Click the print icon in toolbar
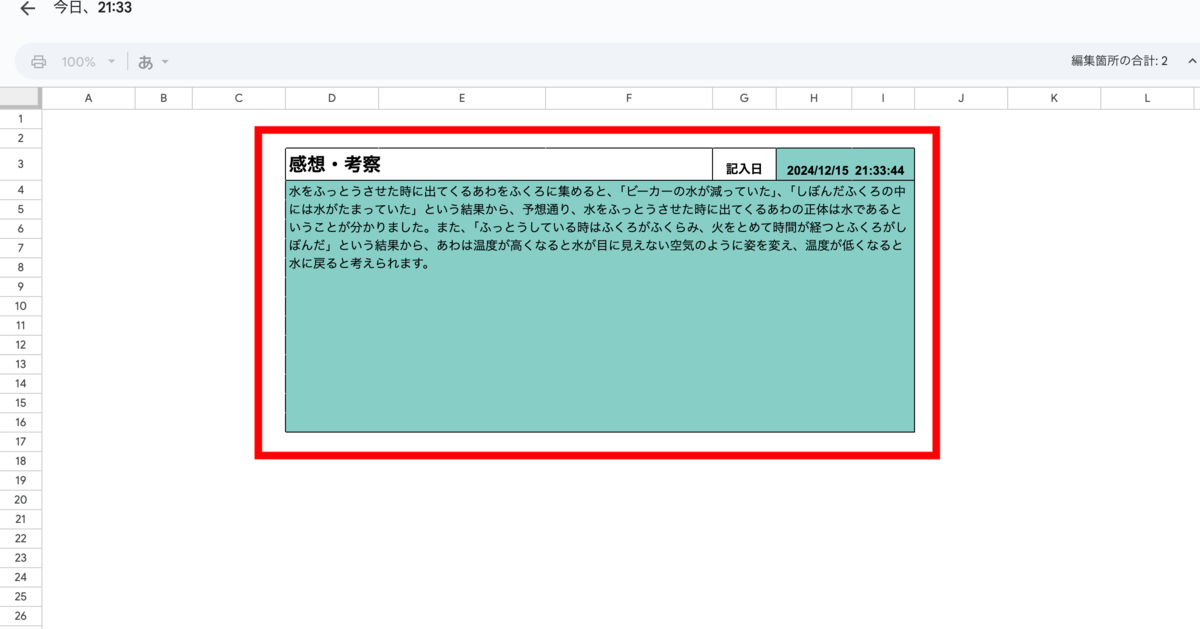Screen dimensions: 1200x629 (x=39, y=62)
